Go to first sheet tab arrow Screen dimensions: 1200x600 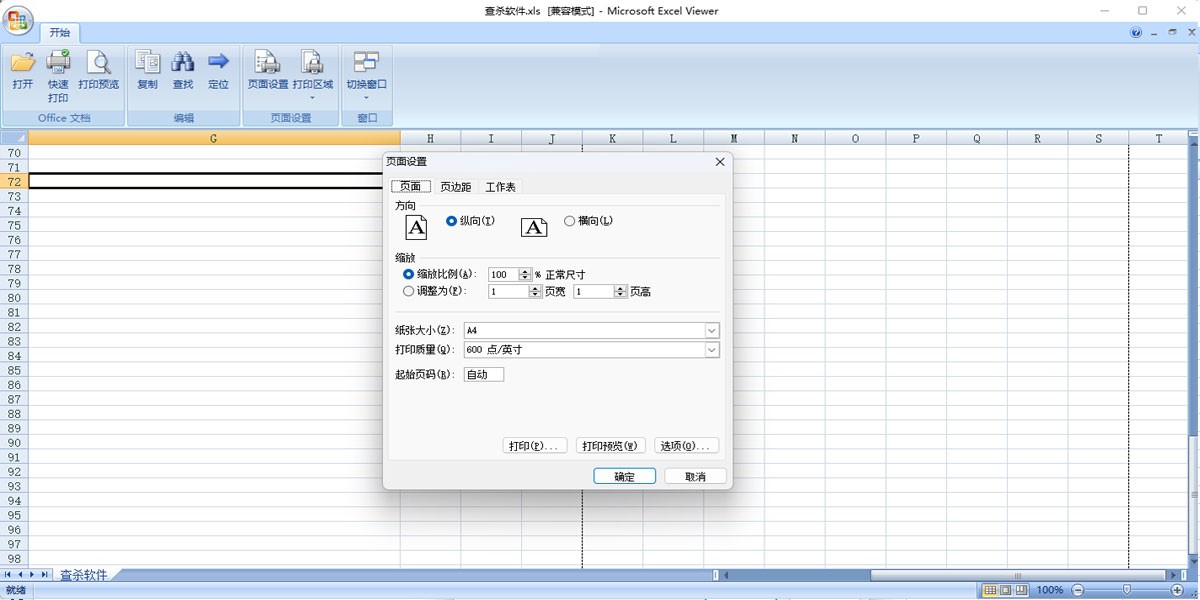pos(8,575)
